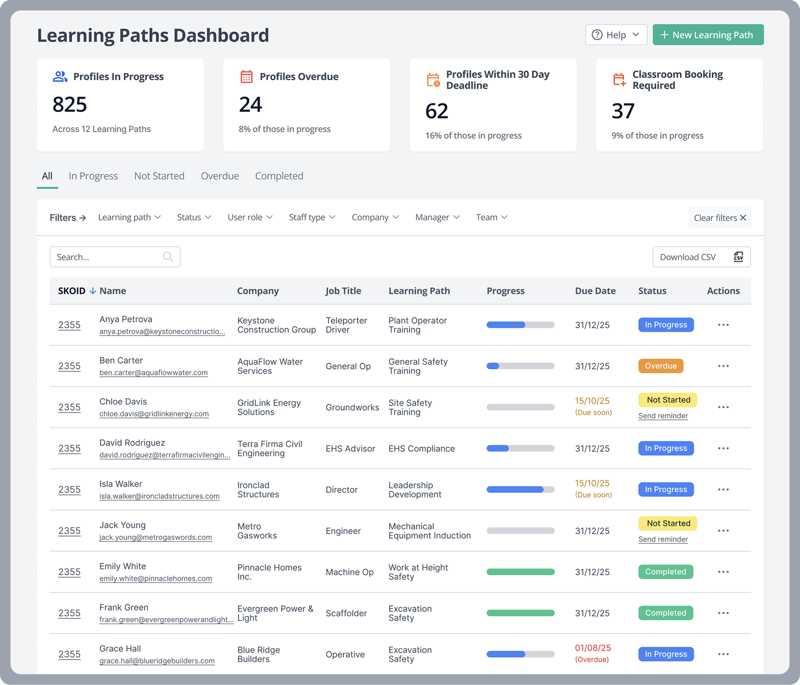
Task: Switch to the Completed tab
Action: 279,176
